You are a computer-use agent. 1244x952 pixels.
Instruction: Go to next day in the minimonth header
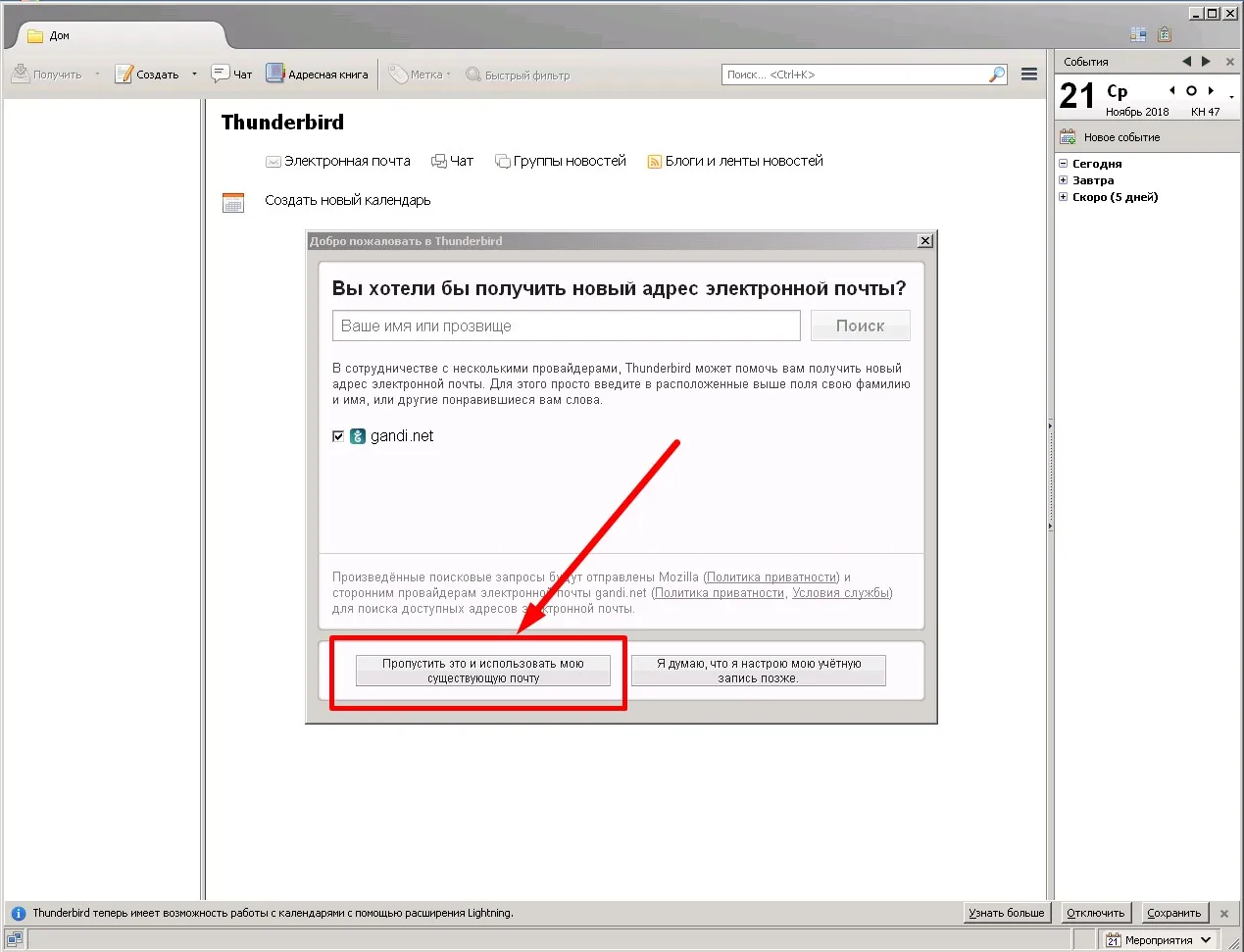tap(1211, 90)
